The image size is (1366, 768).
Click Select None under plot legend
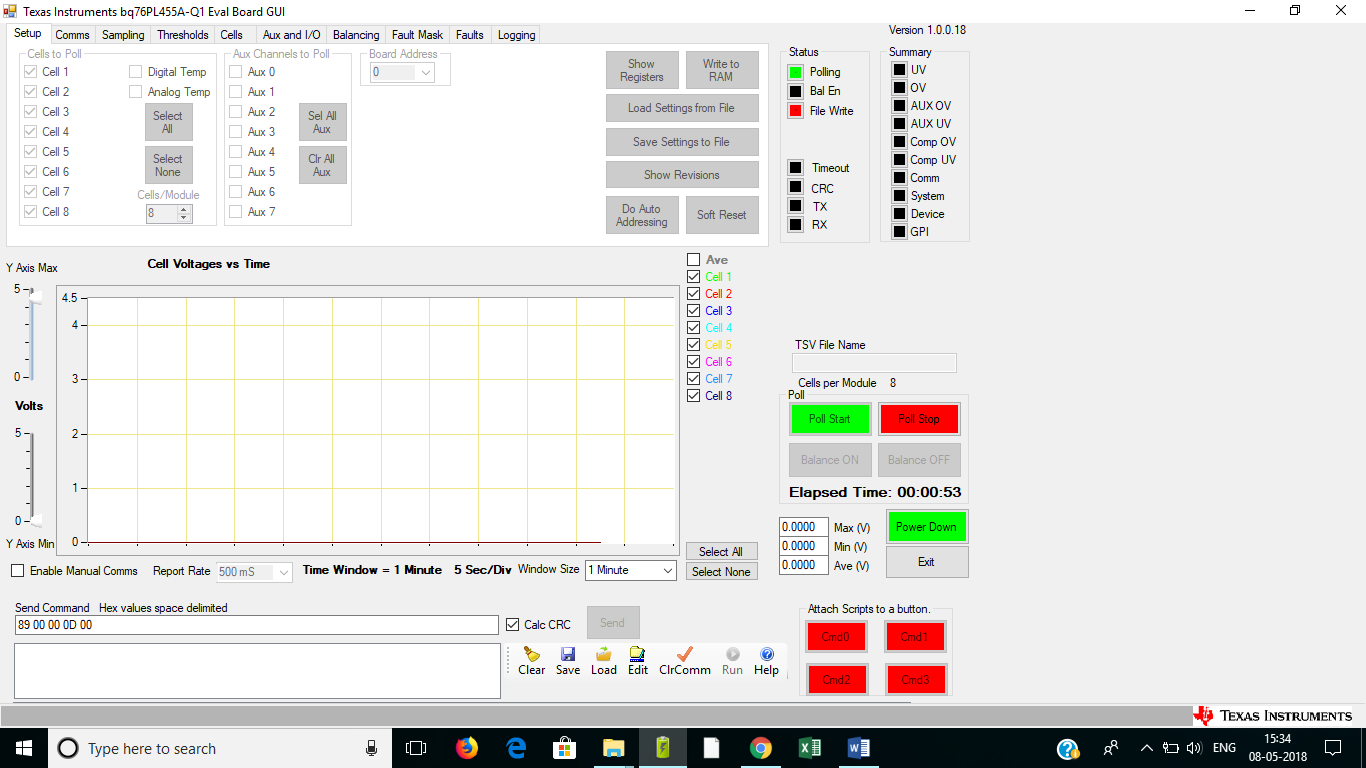(721, 572)
